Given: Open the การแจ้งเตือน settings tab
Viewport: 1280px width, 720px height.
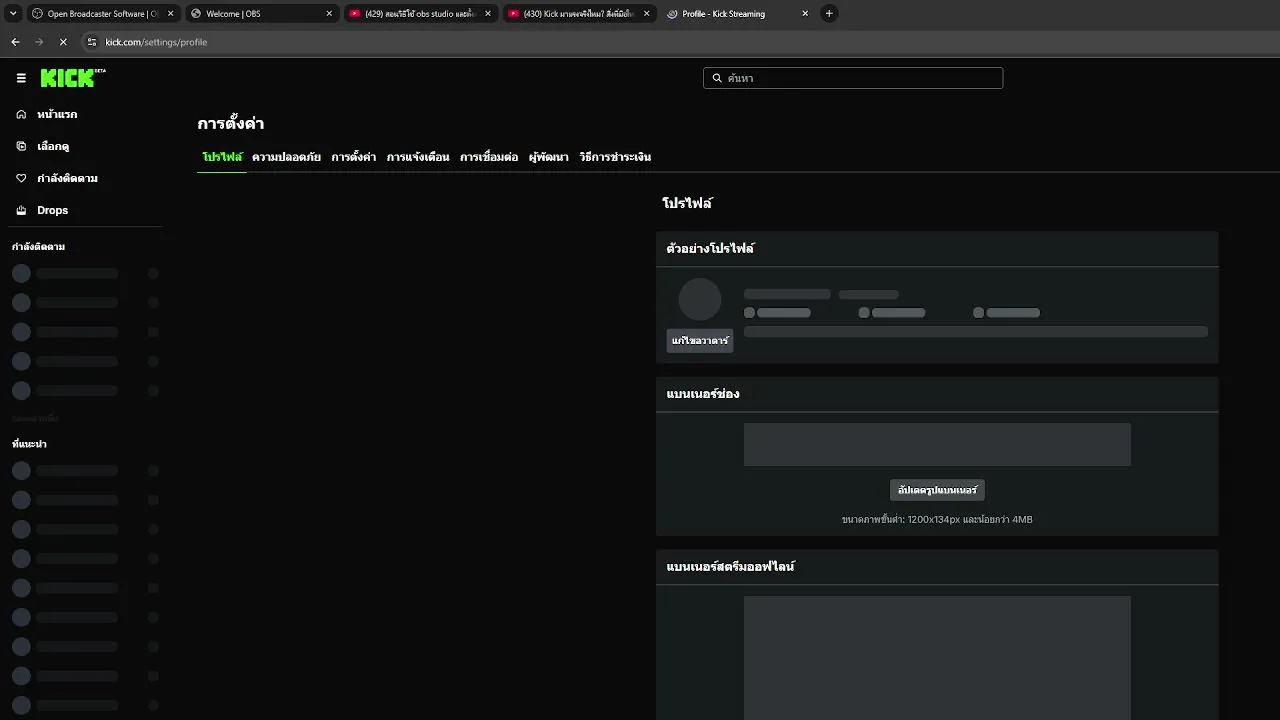Looking at the screenshot, I should tap(418, 157).
